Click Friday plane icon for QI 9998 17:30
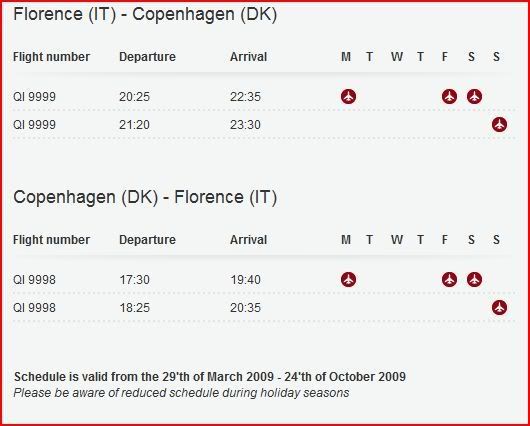The width and height of the screenshot is (530, 426). point(450,280)
